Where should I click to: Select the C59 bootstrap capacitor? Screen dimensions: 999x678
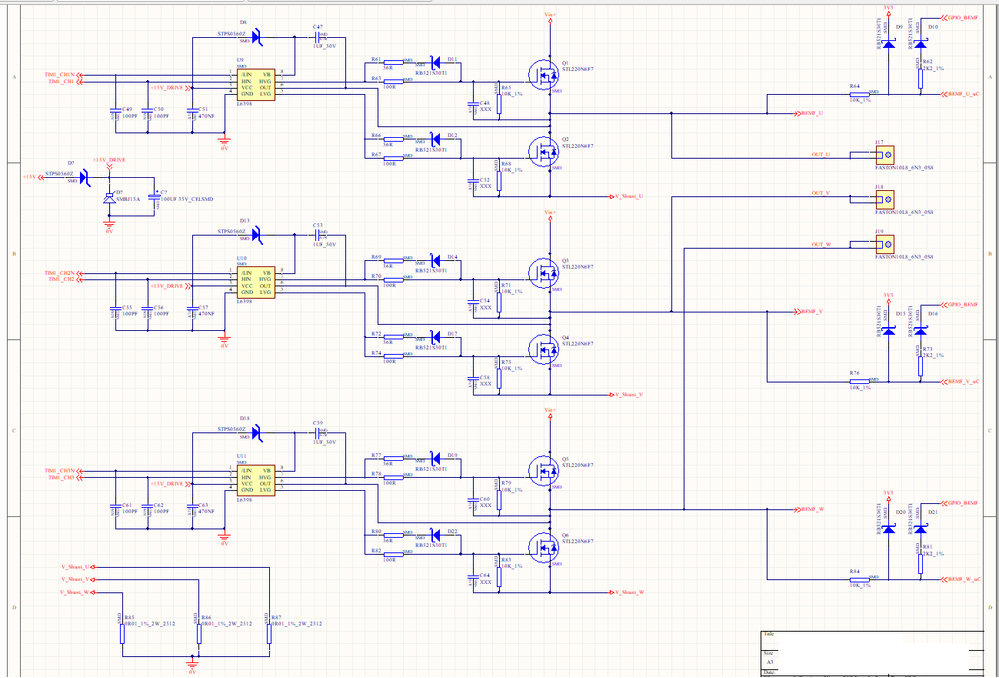click(318, 433)
